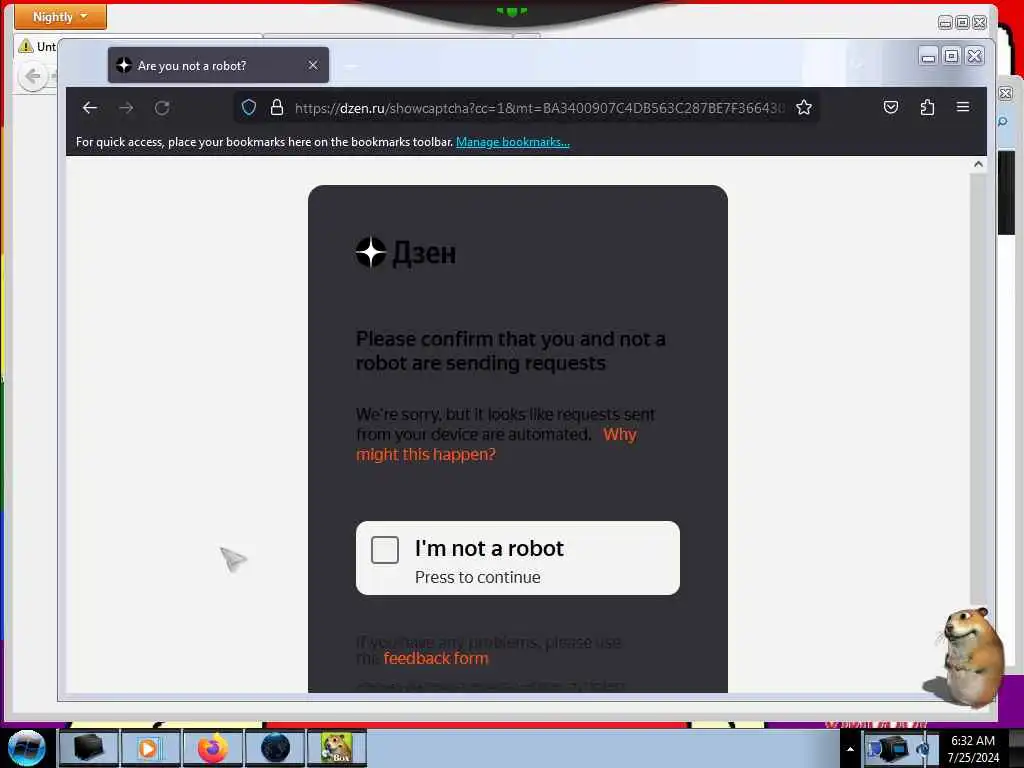
Task: Click the back button in the Nightly window
Action: click(x=33, y=76)
